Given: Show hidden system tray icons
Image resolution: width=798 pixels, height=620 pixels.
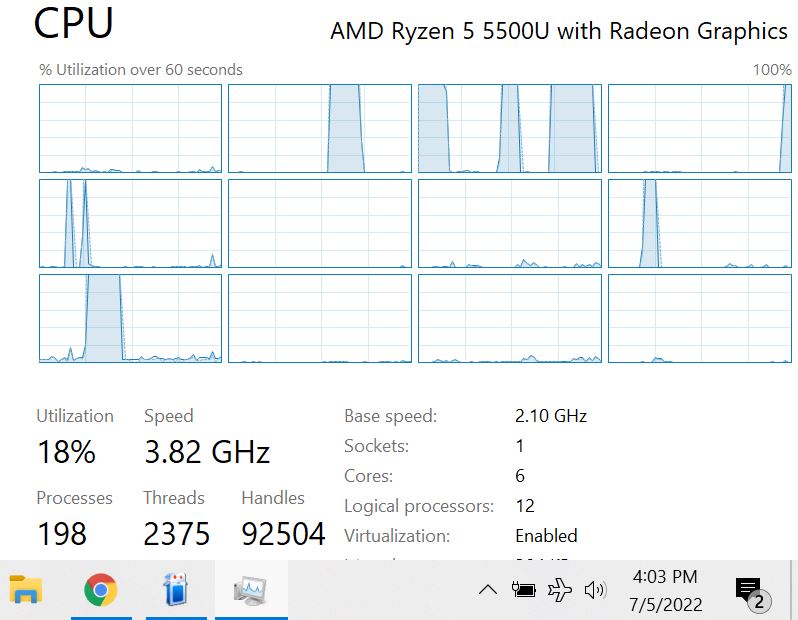Looking at the screenshot, I should click(x=488, y=590).
